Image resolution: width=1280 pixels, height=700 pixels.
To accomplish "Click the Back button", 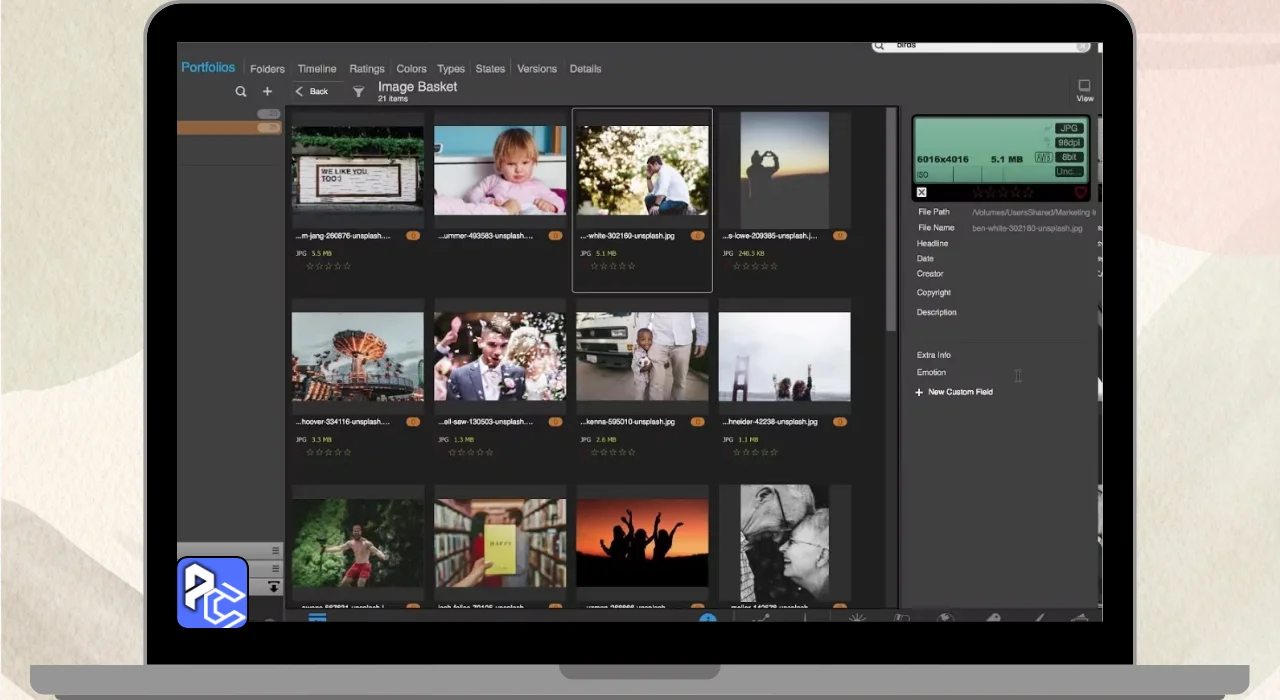I will point(312,91).
